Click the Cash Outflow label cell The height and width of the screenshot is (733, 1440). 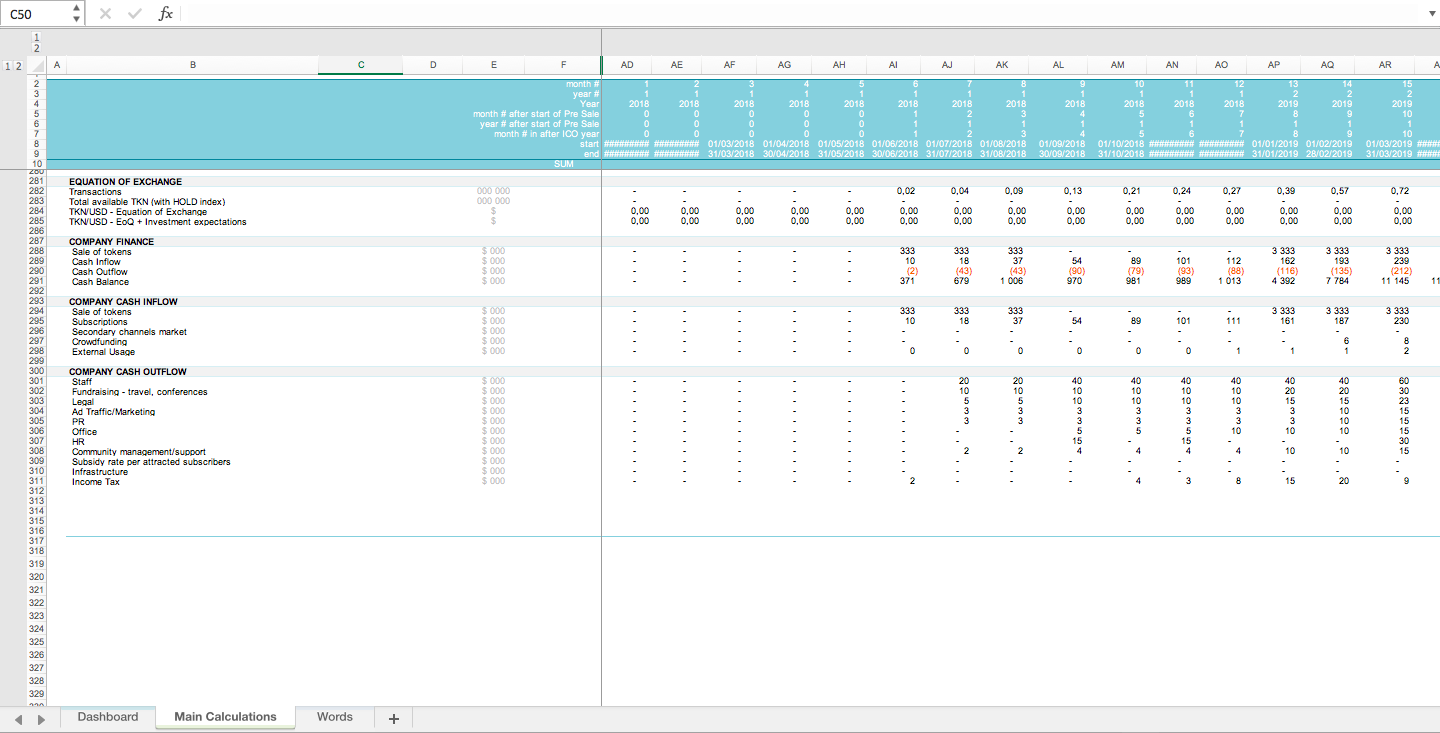(x=100, y=272)
